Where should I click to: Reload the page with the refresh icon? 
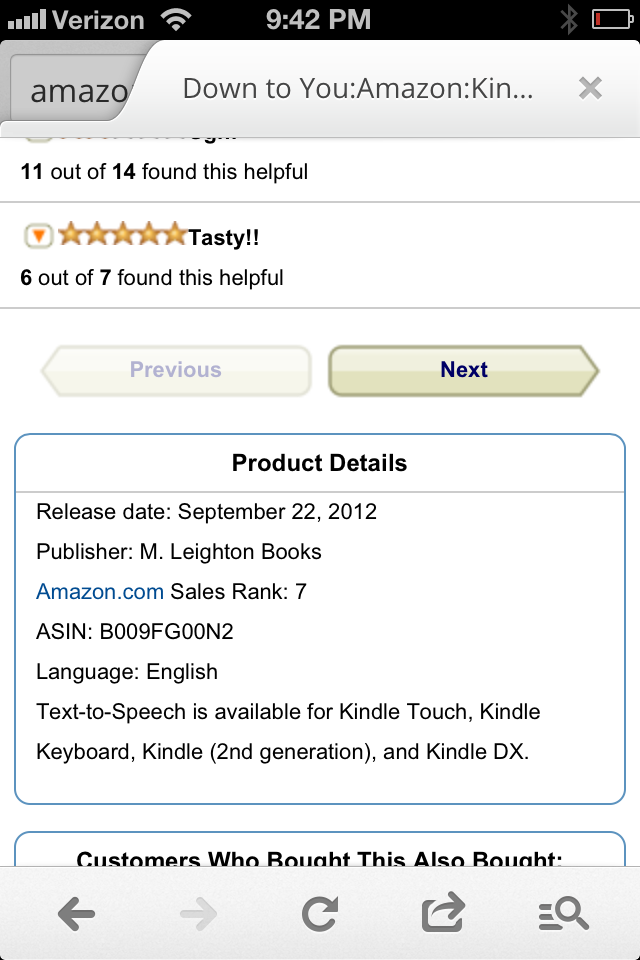point(320,913)
